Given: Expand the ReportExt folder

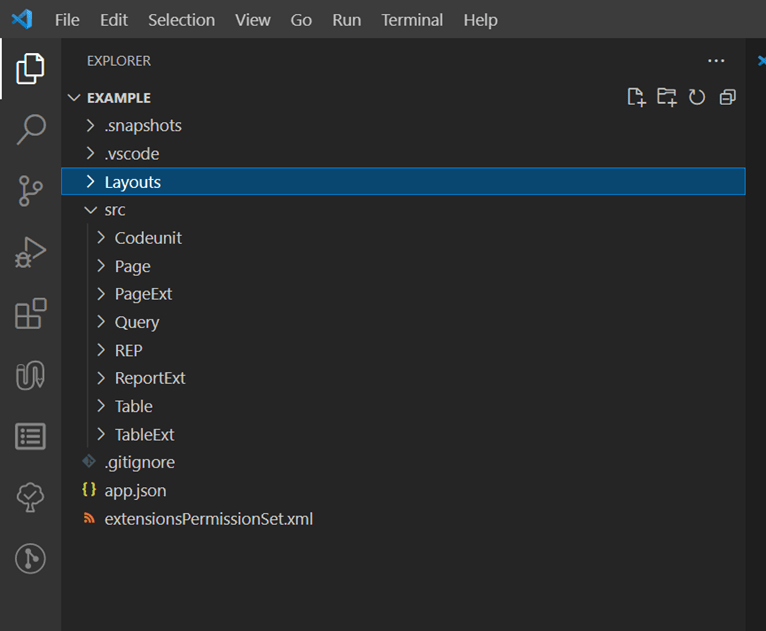Looking at the screenshot, I should pyautogui.click(x=149, y=378).
